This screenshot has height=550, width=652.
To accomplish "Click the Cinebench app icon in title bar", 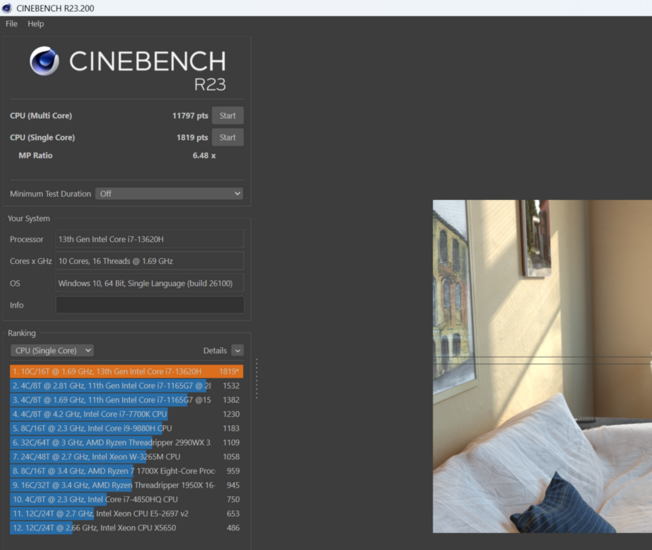I will 8,8.
